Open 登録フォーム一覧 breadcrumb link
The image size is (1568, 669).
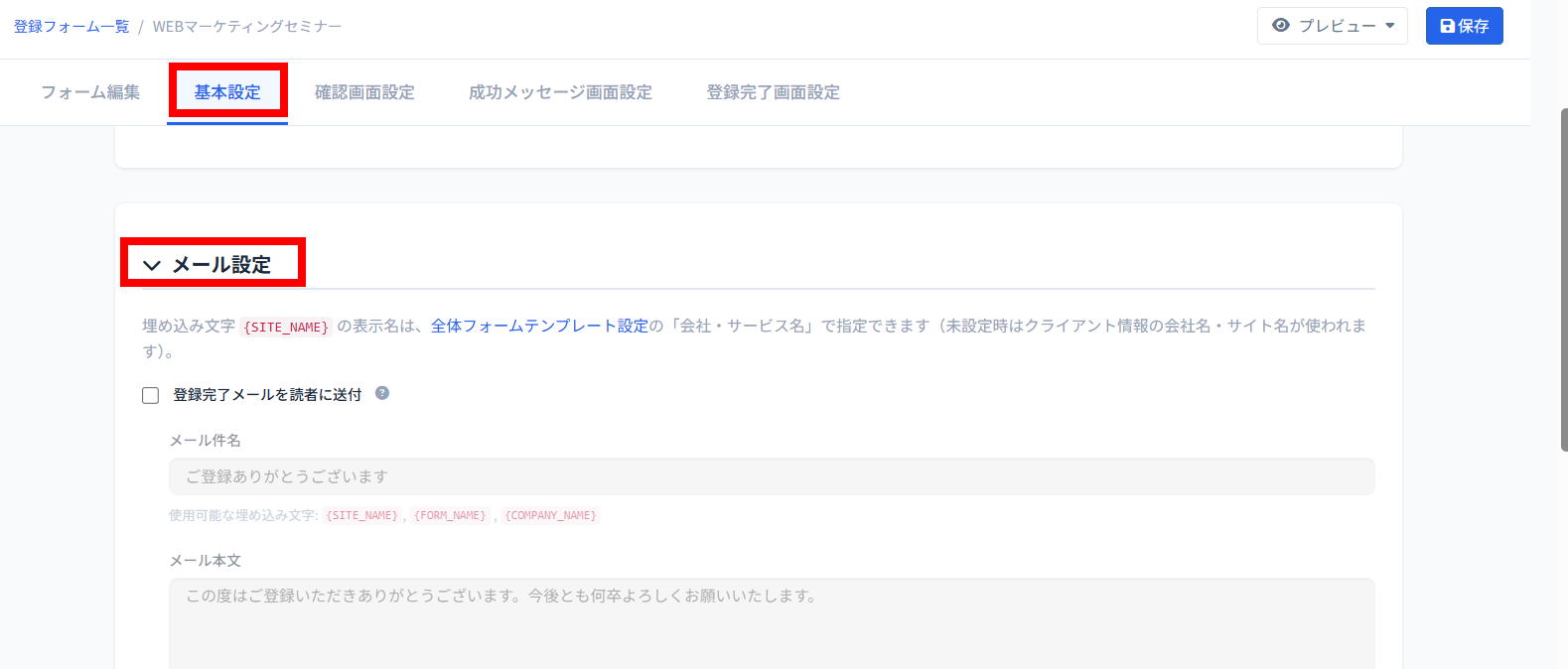(71, 27)
